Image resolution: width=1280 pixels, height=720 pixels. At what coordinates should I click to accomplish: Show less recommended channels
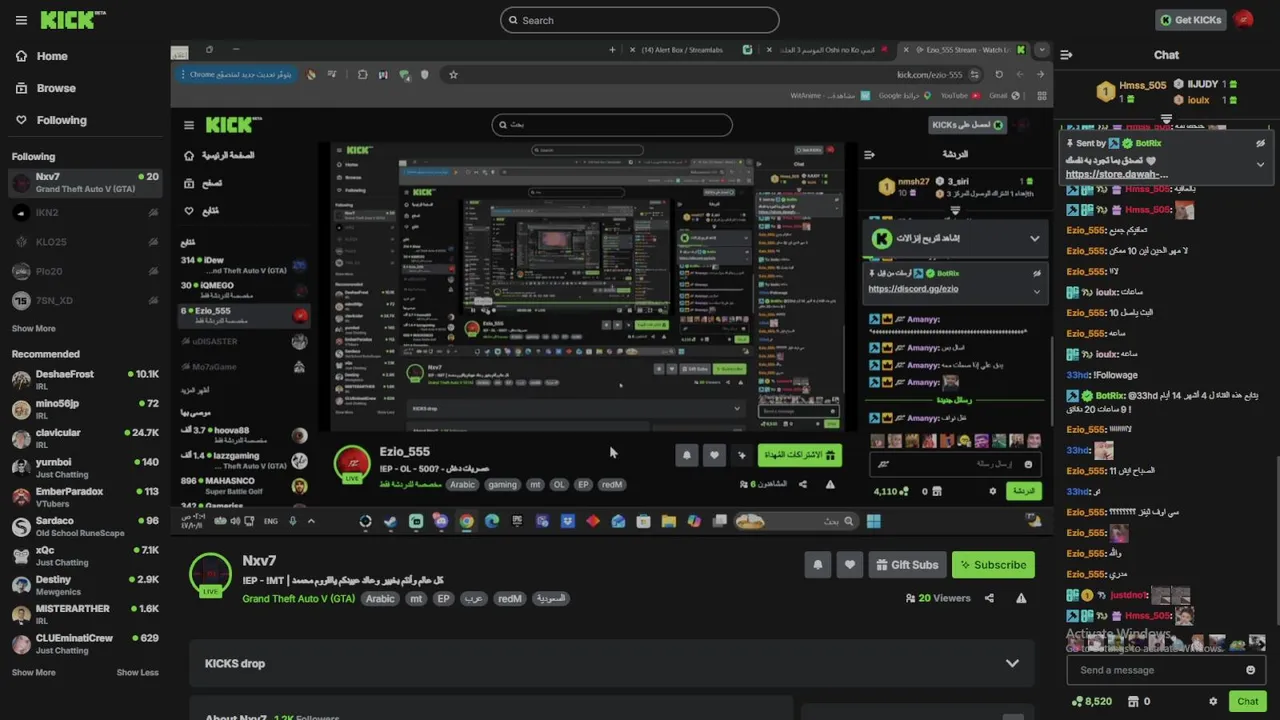pos(137,672)
